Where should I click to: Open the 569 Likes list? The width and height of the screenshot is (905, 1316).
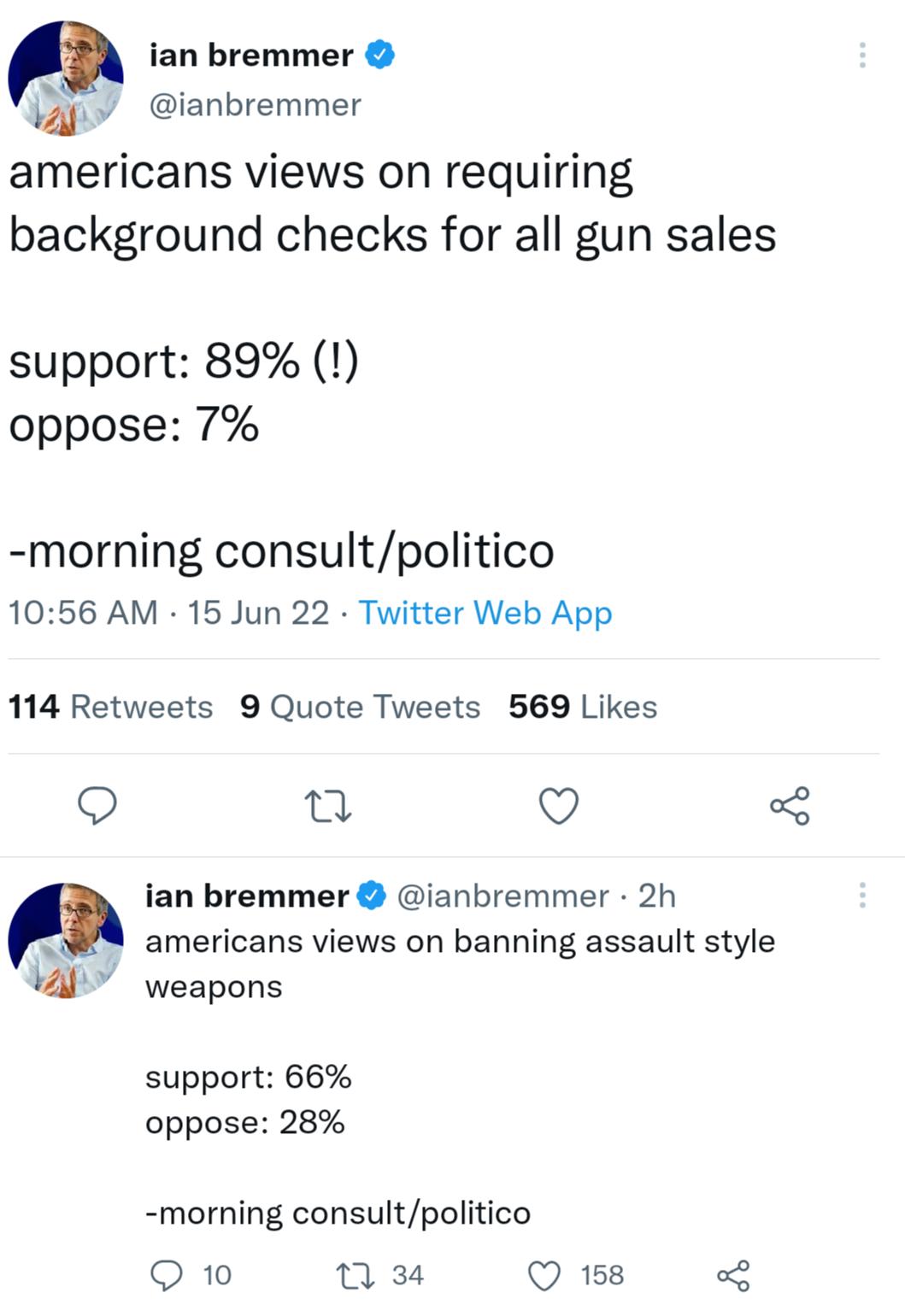(582, 707)
